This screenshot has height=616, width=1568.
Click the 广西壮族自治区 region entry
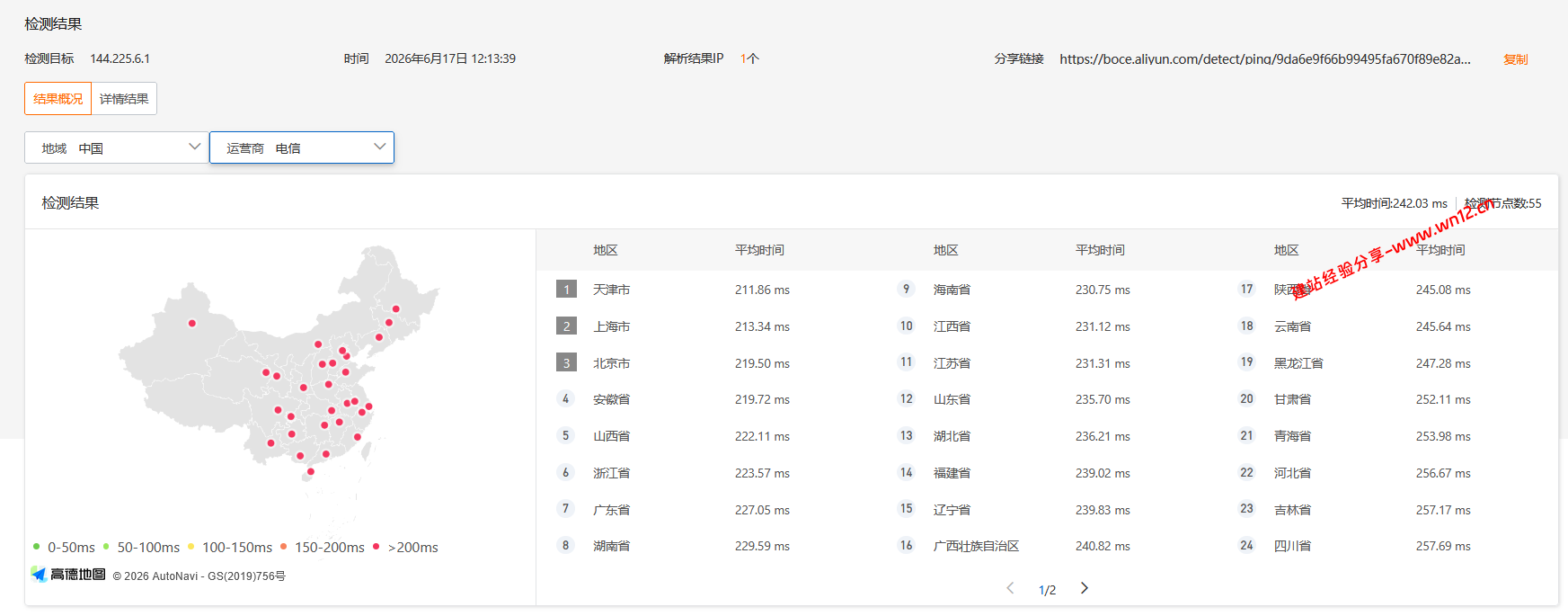(976, 546)
